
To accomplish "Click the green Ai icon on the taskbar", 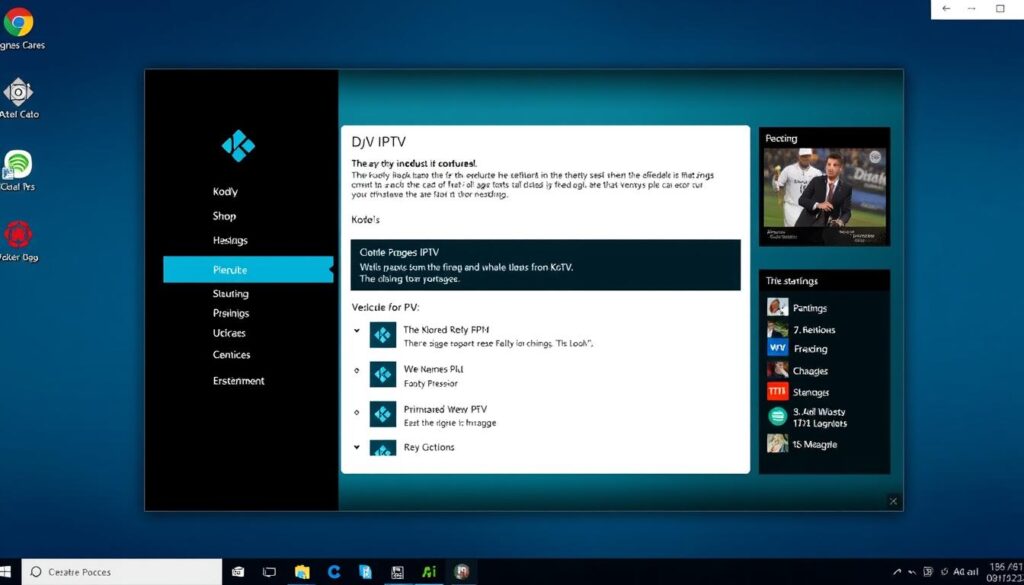I will tap(429, 571).
